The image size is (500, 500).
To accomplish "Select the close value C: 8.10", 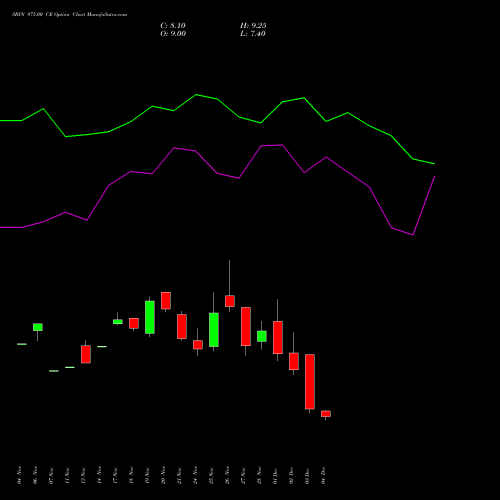I will pos(173,26).
